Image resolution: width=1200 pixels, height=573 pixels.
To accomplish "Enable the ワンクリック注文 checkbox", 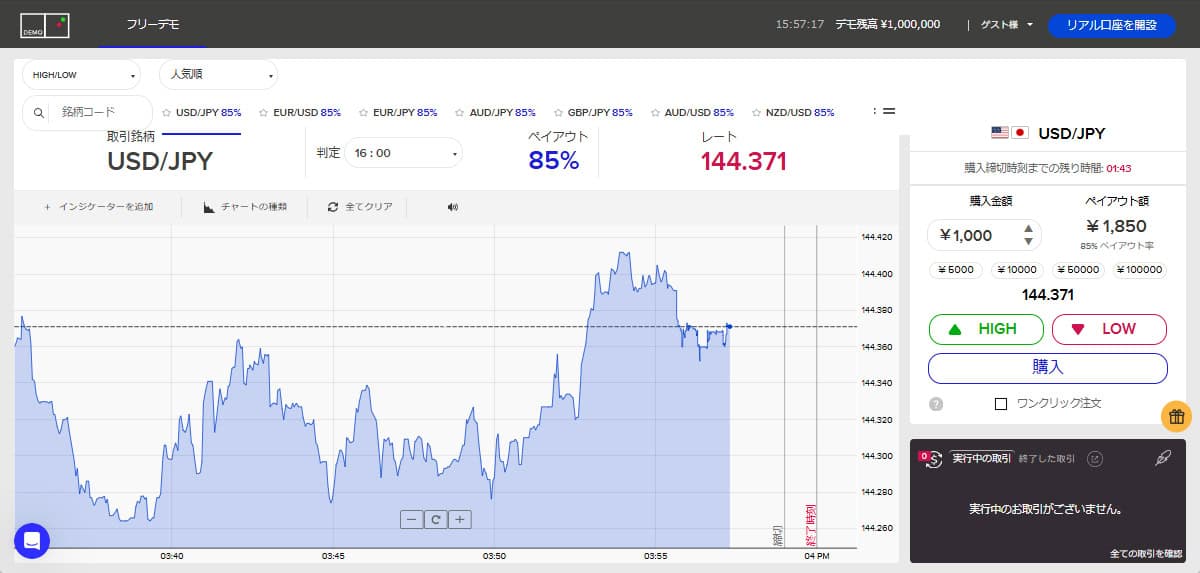I will click(x=1001, y=404).
